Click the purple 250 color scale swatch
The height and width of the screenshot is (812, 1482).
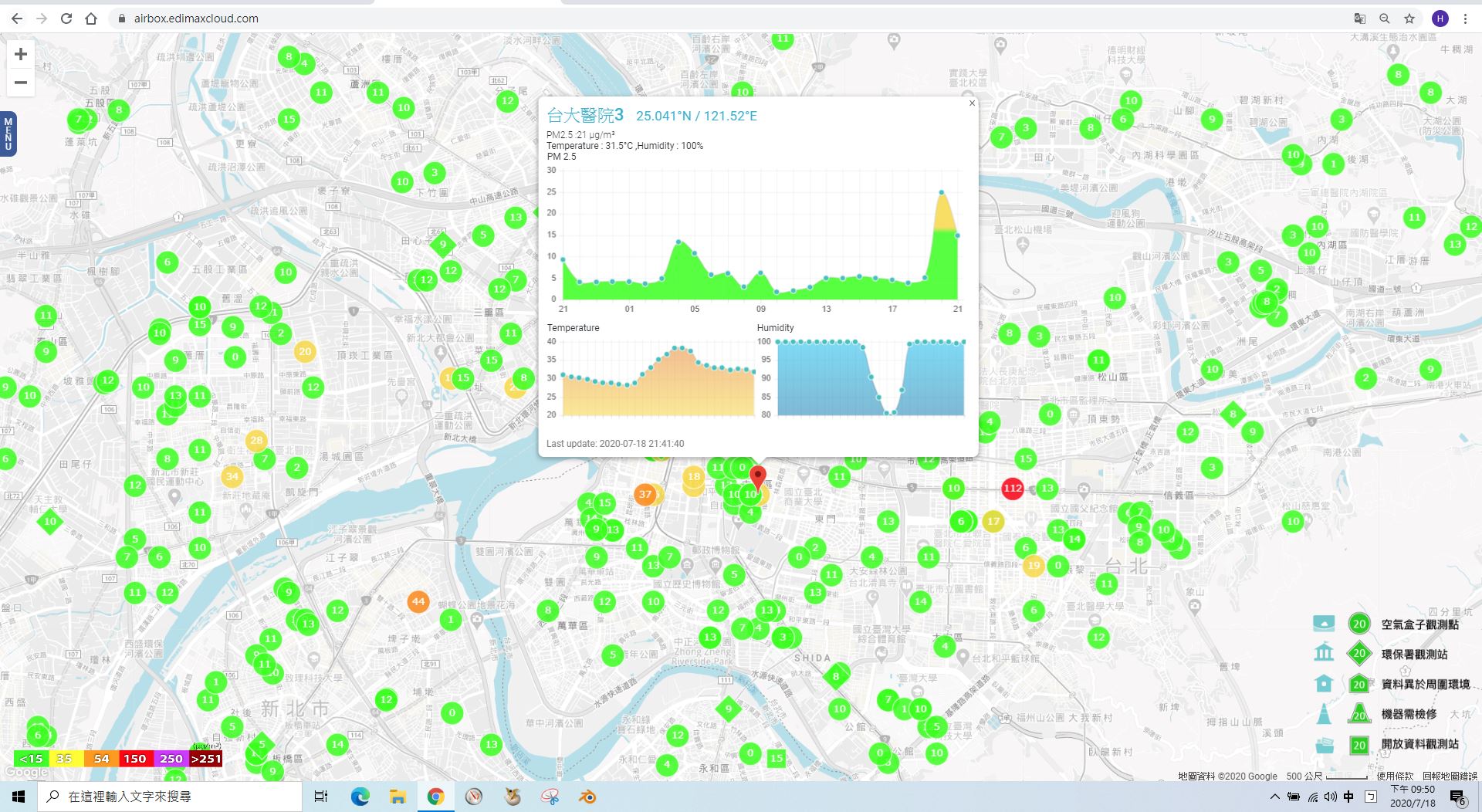171,759
